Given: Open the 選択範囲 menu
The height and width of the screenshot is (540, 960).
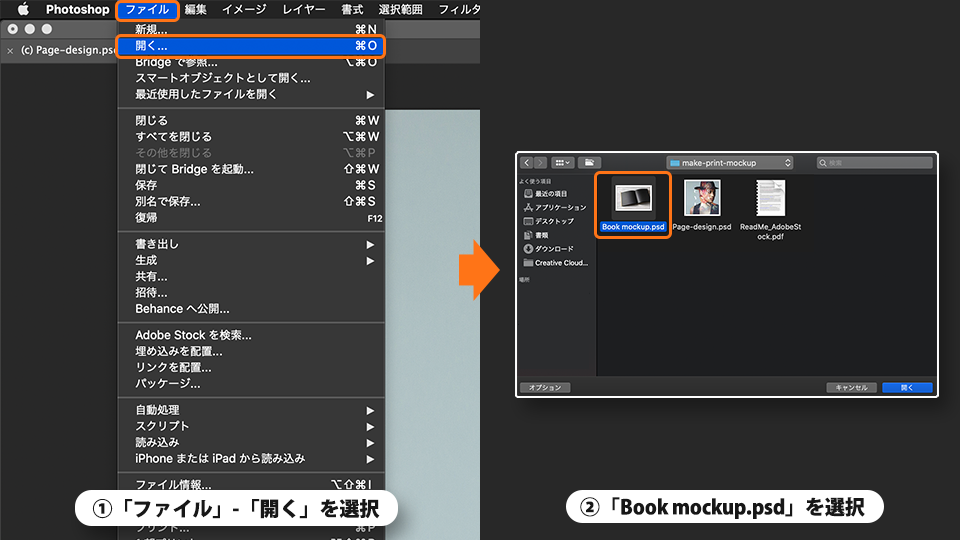Looking at the screenshot, I should 400,9.
